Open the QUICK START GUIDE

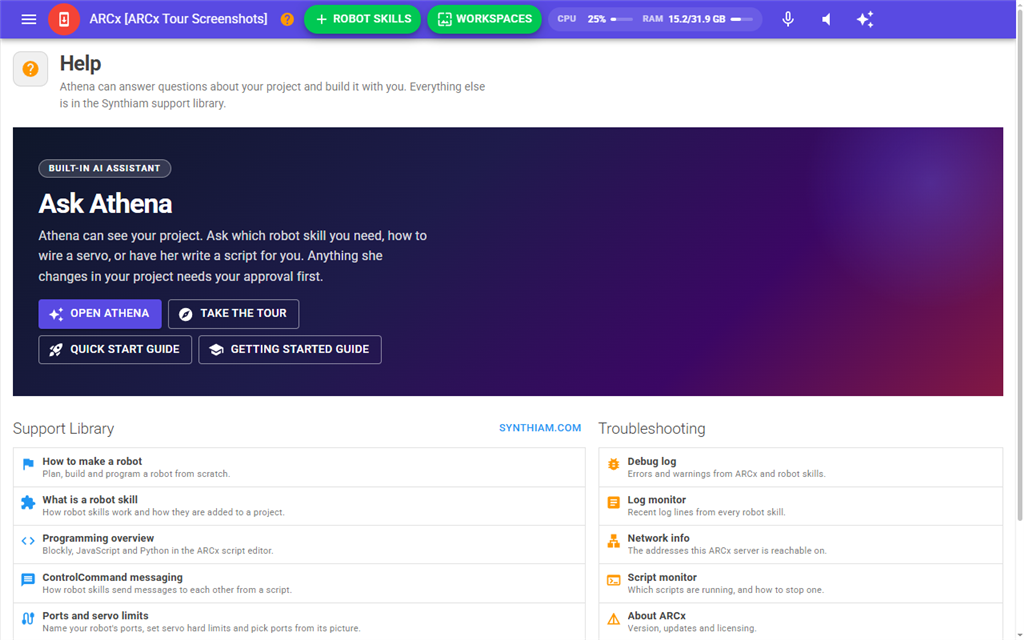(115, 349)
